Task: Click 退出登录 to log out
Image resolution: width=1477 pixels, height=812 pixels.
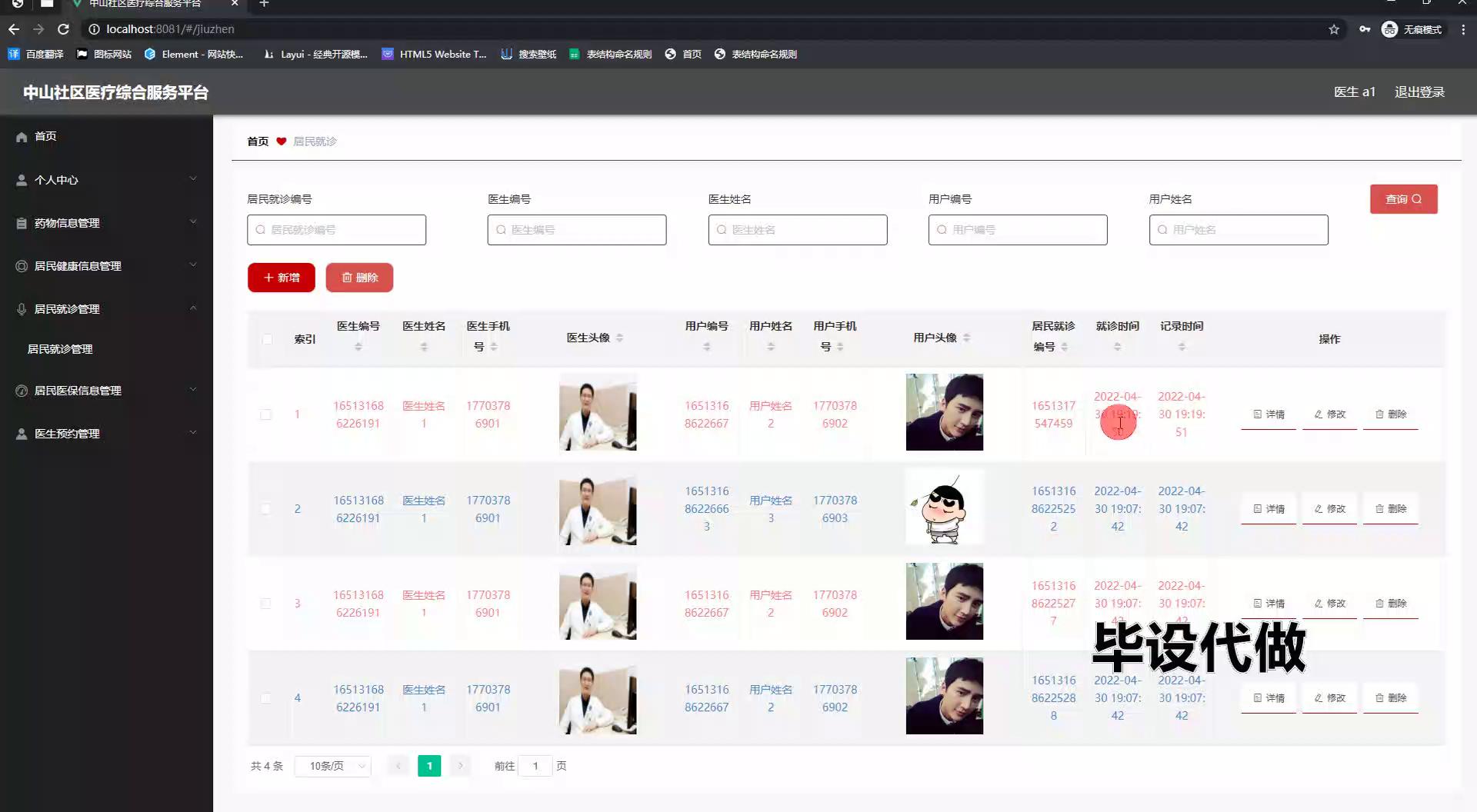Action: click(1419, 92)
